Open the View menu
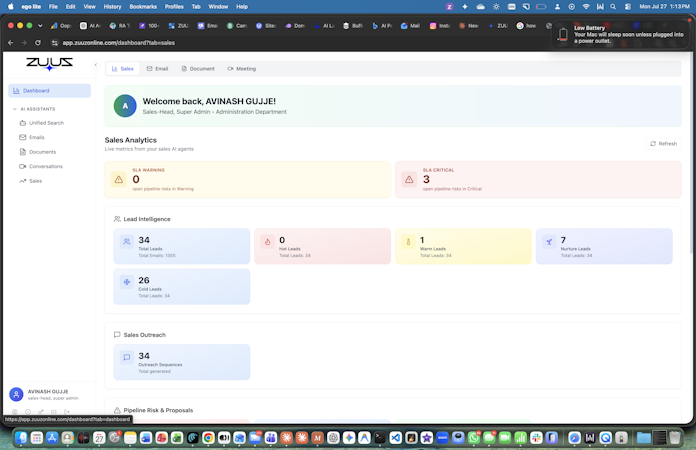This screenshot has height=450, width=696. pos(90,7)
